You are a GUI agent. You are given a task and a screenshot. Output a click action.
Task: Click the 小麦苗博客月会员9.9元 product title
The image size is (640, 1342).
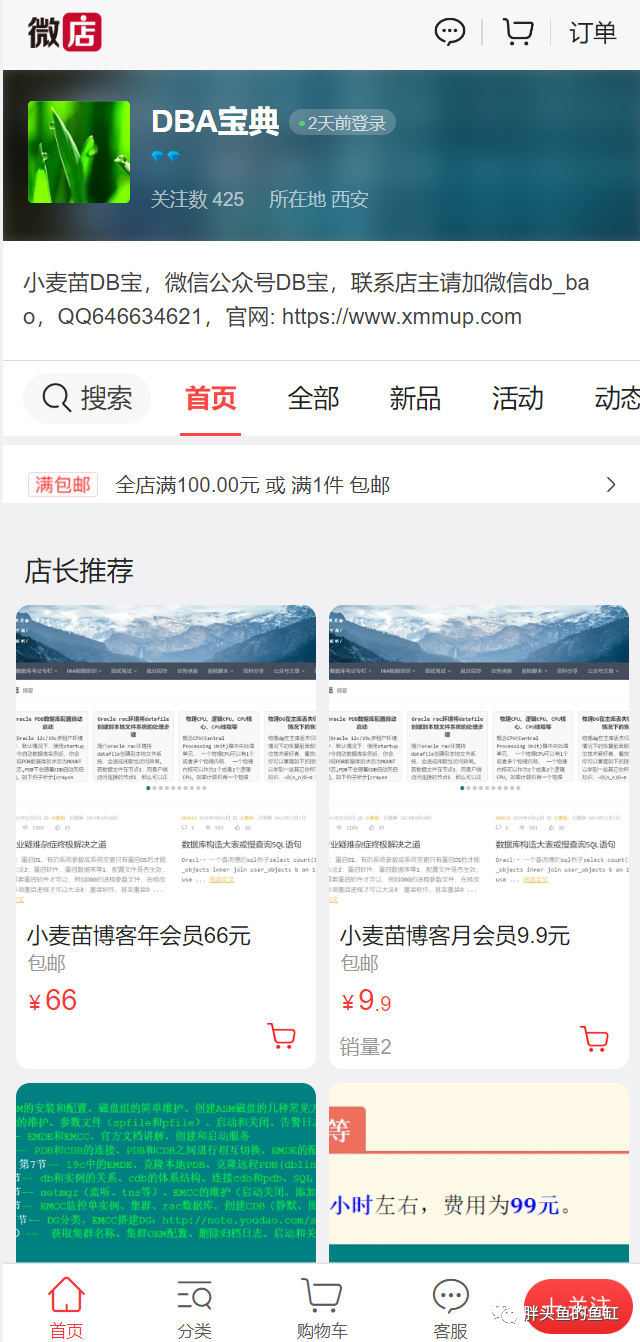pos(455,936)
